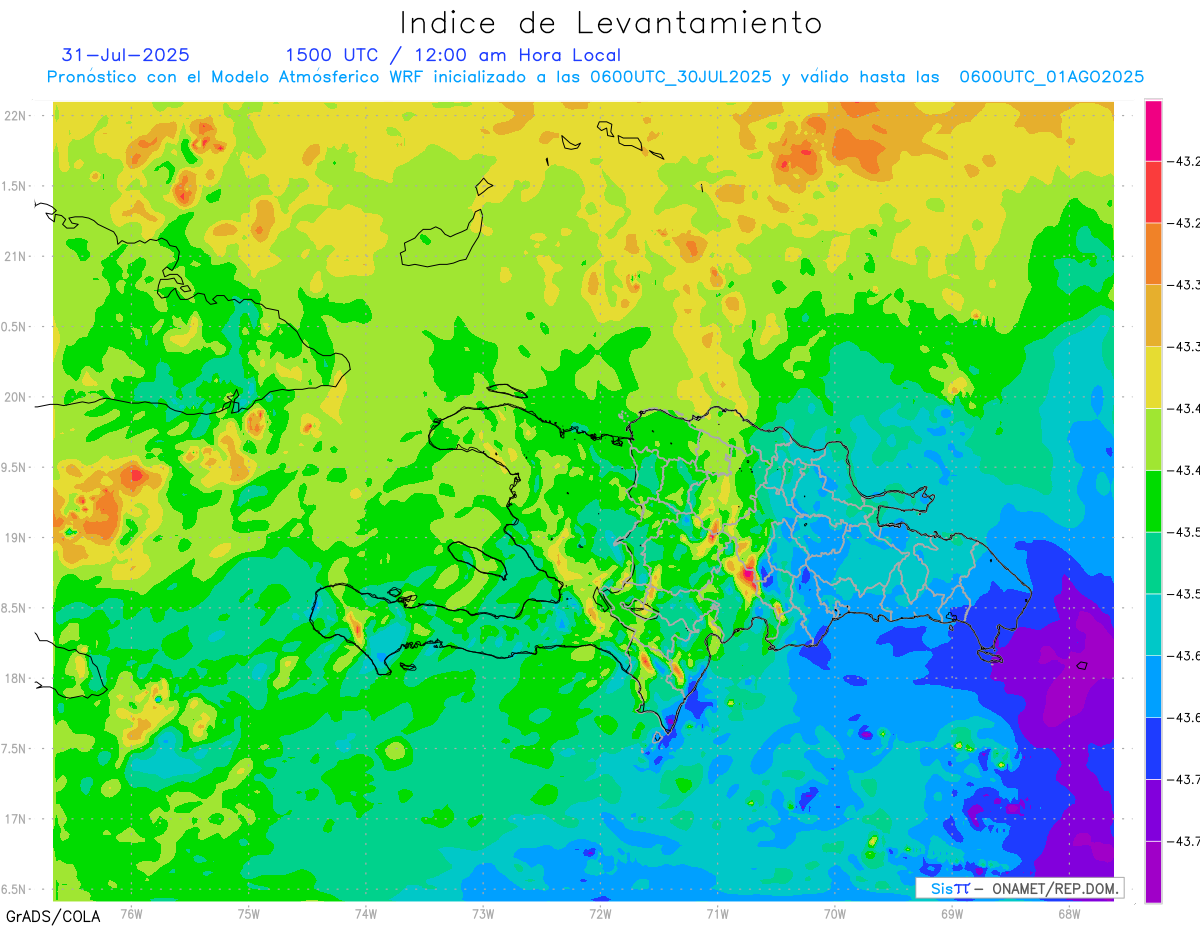1200x927 pixels.
Task: Click the "17N" latitude label
Action: [x=16, y=819]
